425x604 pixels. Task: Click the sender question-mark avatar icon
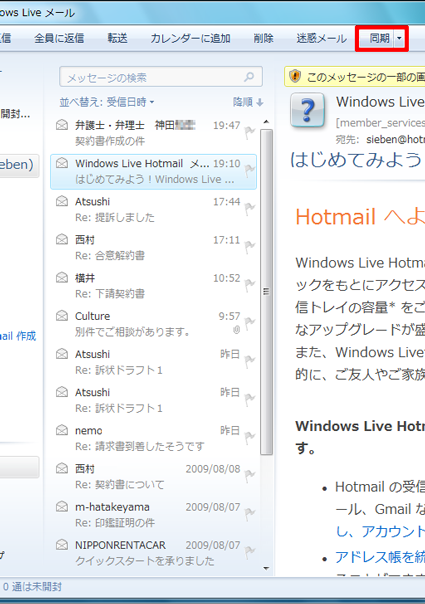click(307, 110)
